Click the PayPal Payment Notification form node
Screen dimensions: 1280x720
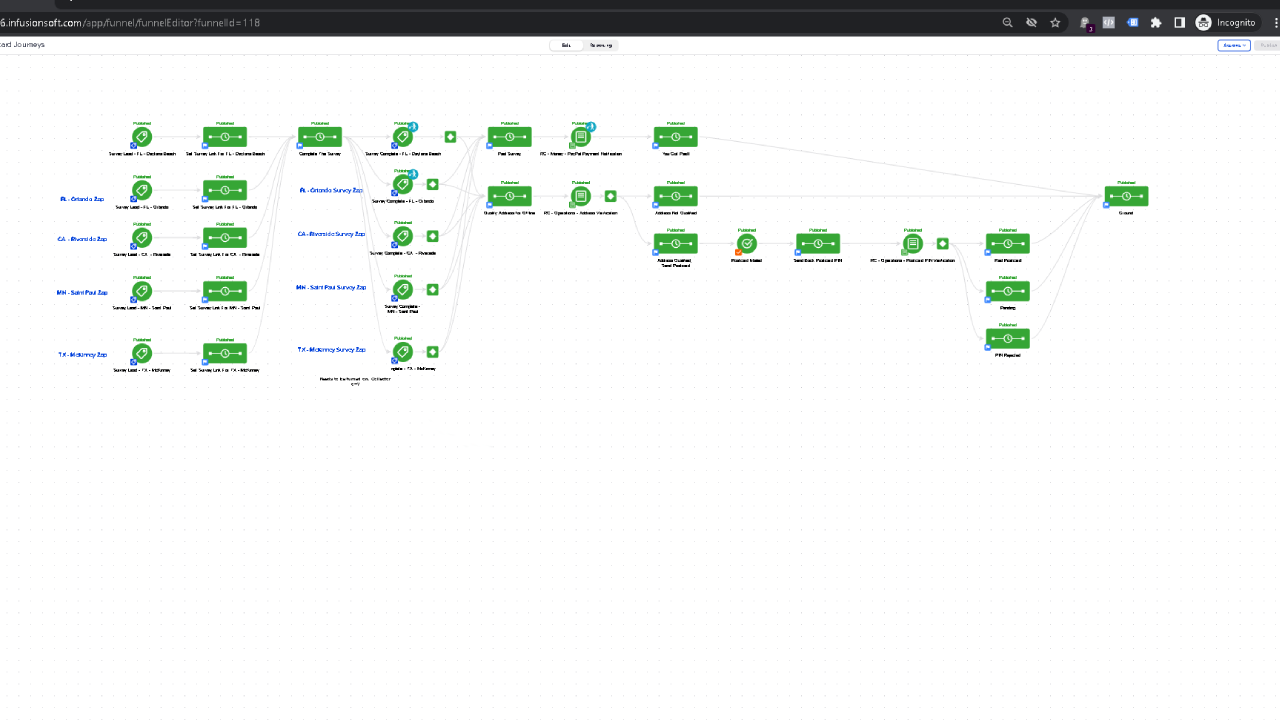coord(581,137)
